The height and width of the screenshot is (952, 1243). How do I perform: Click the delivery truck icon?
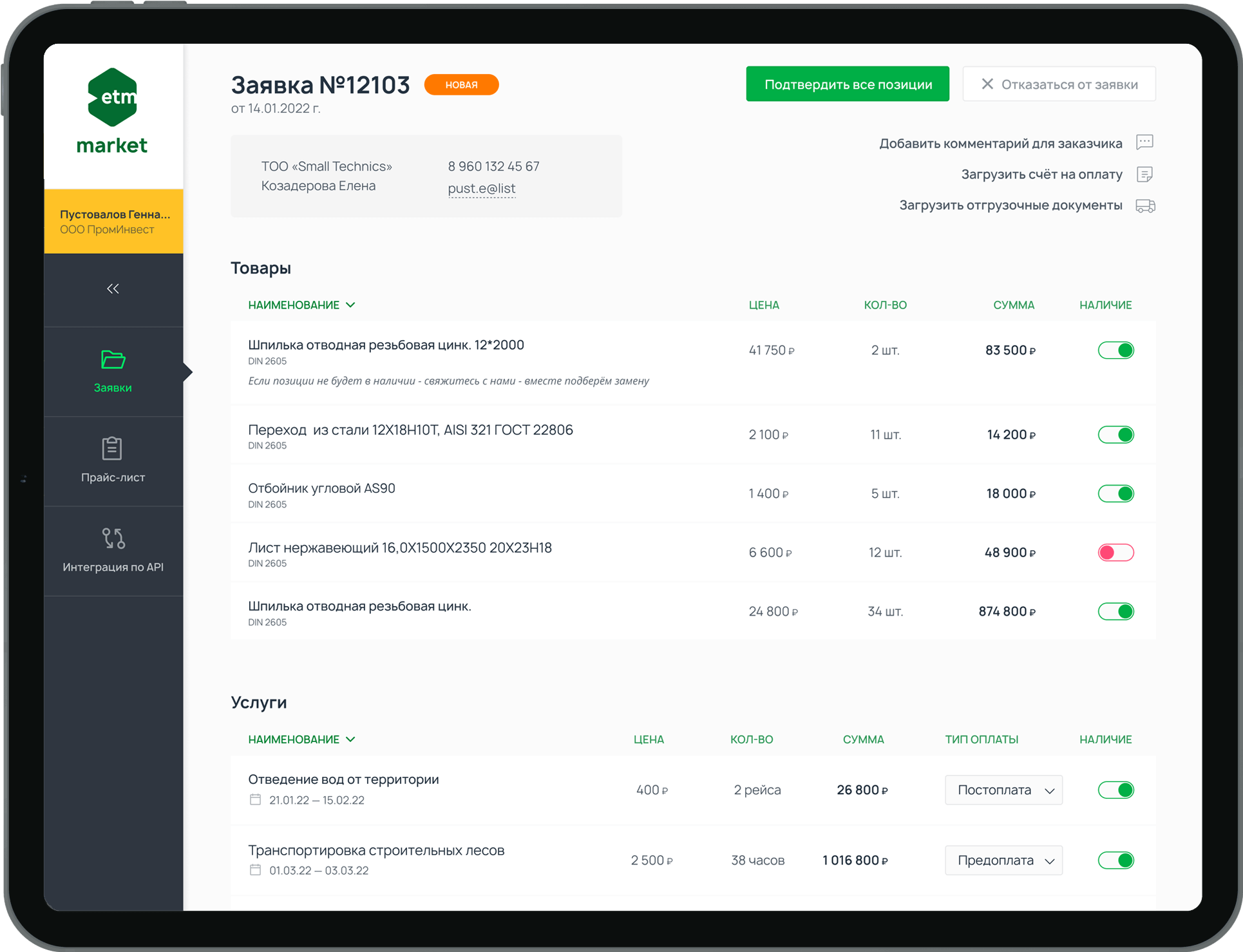[x=1145, y=205]
